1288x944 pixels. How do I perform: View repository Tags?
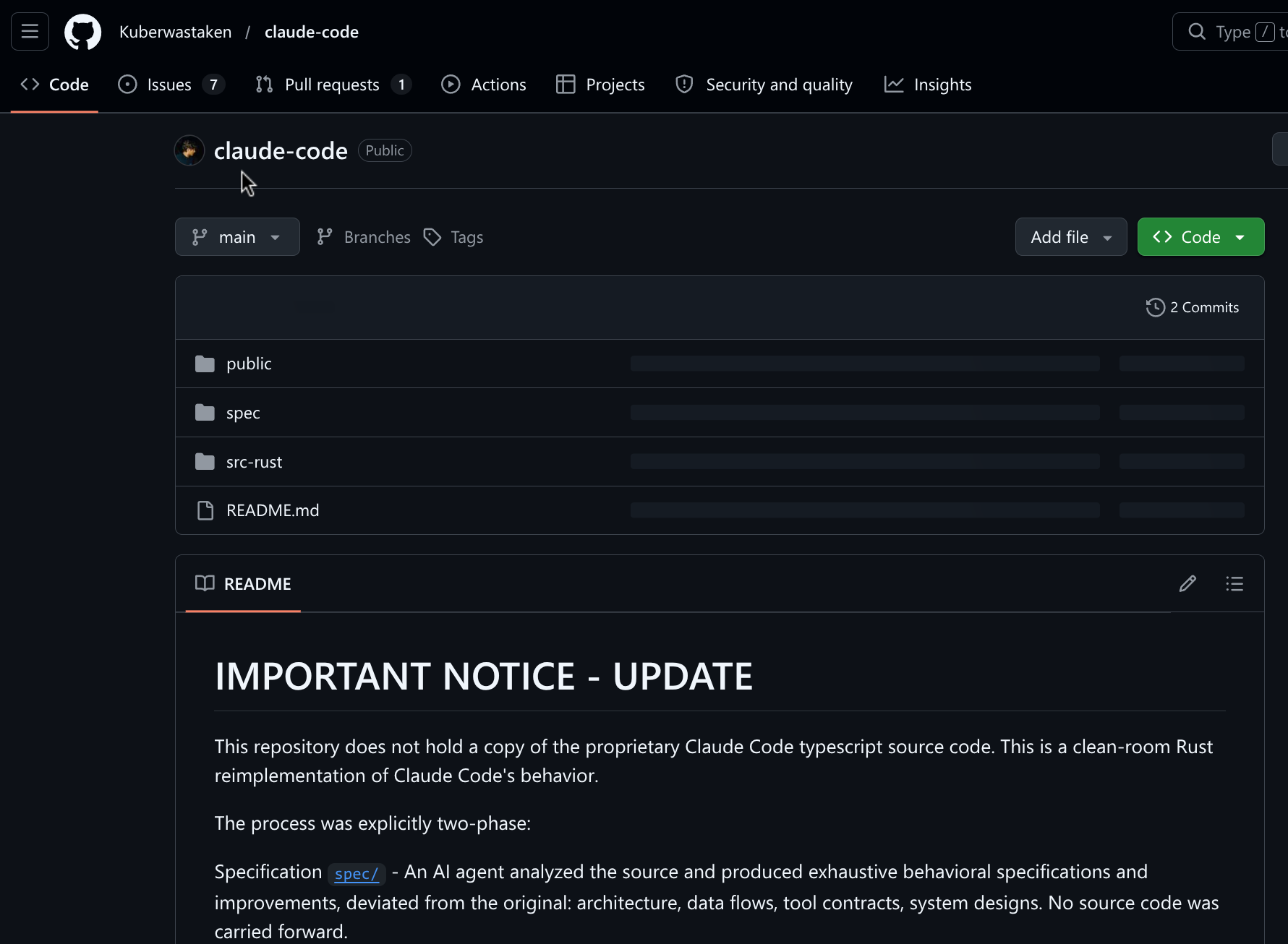point(453,237)
